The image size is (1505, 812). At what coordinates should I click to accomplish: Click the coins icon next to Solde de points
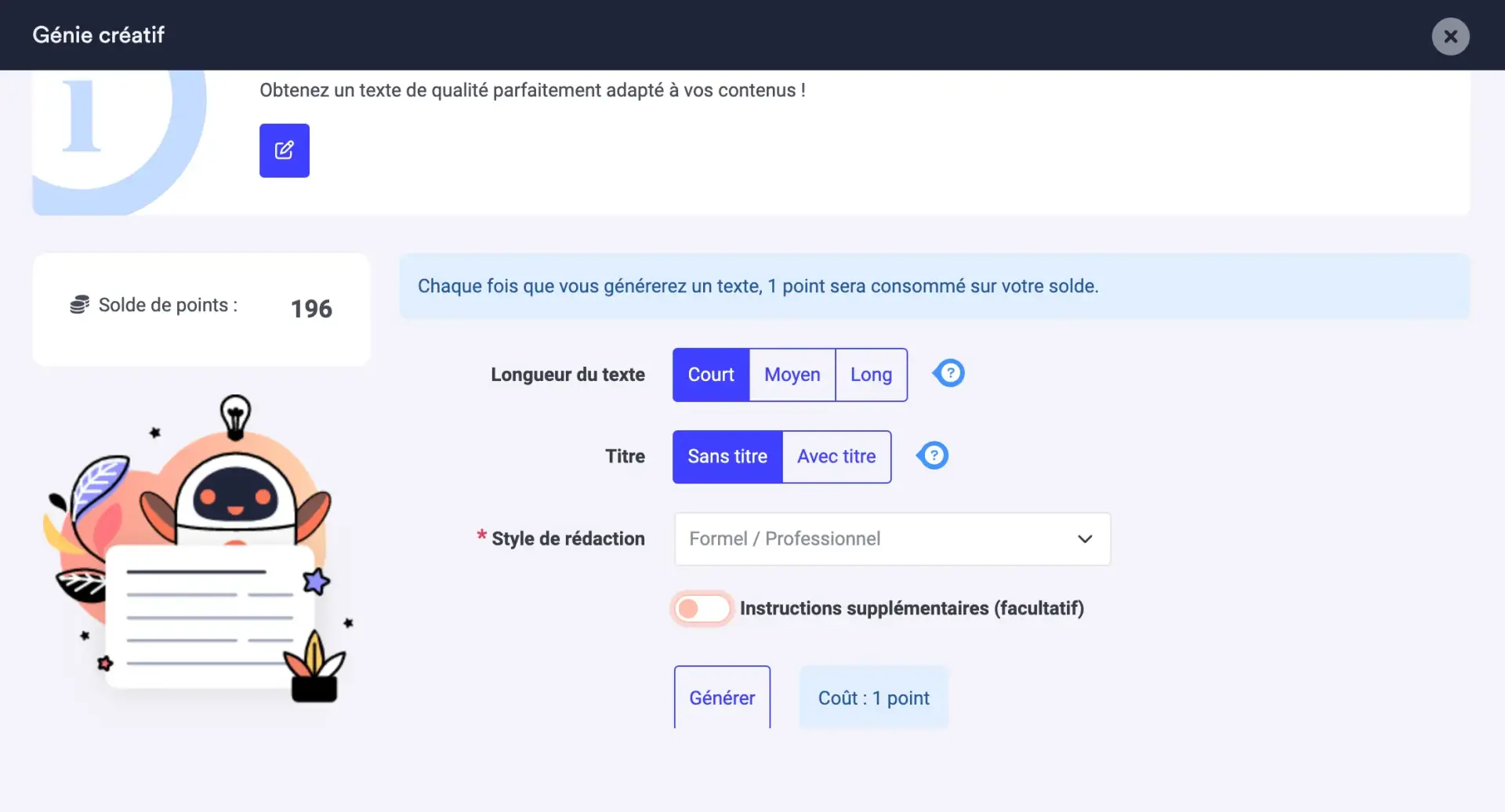tap(78, 304)
